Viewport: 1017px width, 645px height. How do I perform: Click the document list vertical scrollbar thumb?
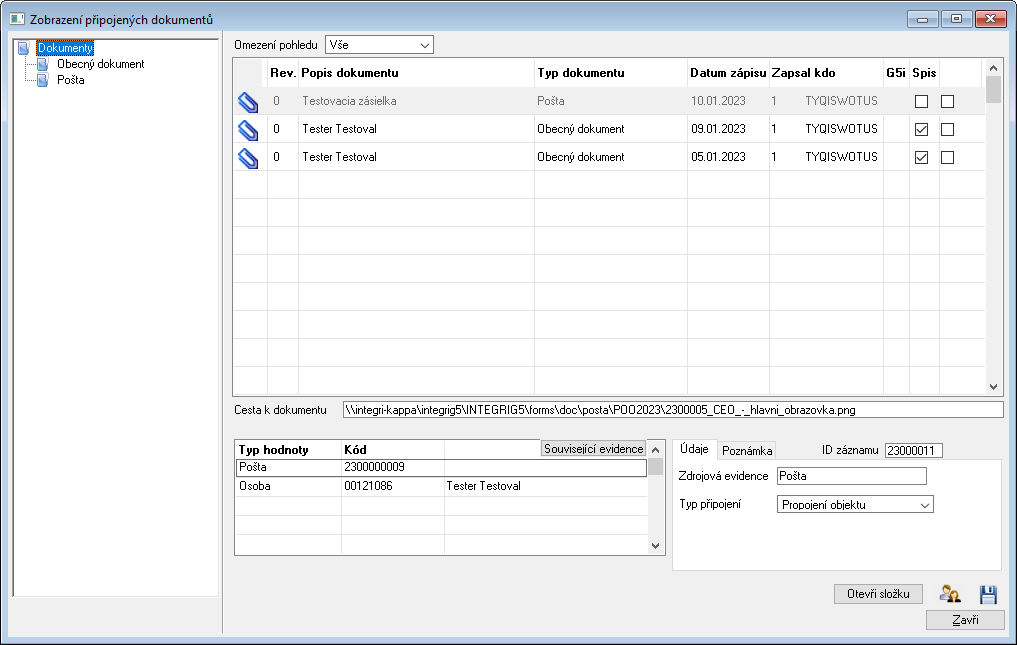pos(993,90)
